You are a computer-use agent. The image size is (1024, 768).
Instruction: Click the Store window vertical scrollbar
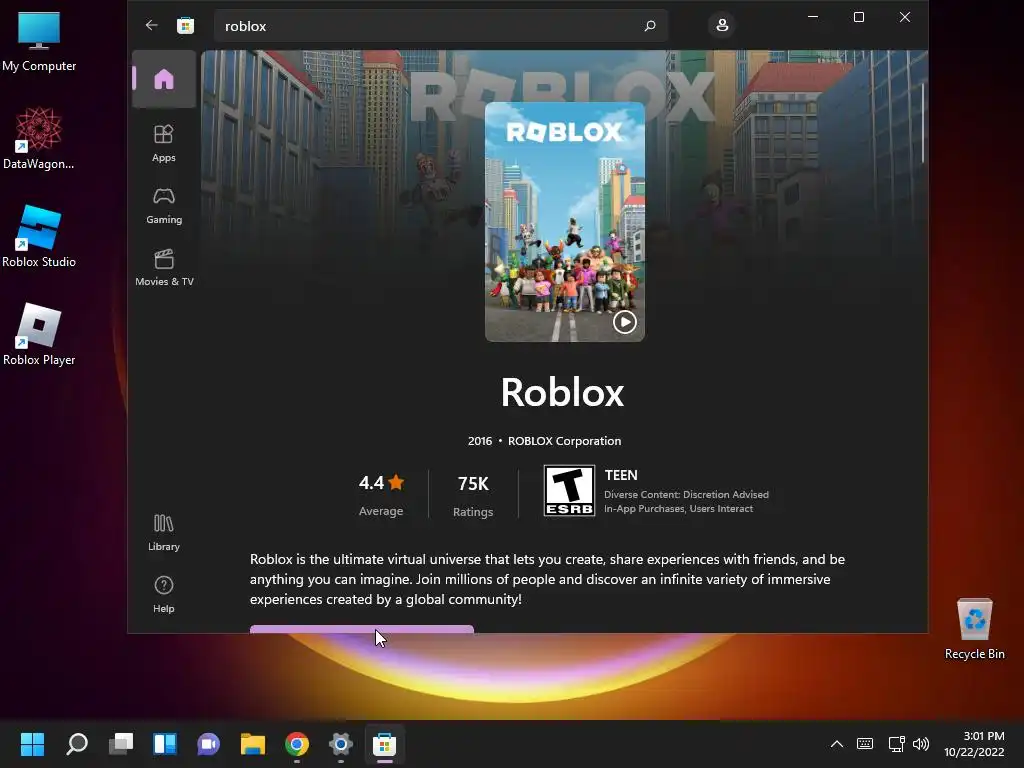[923, 124]
